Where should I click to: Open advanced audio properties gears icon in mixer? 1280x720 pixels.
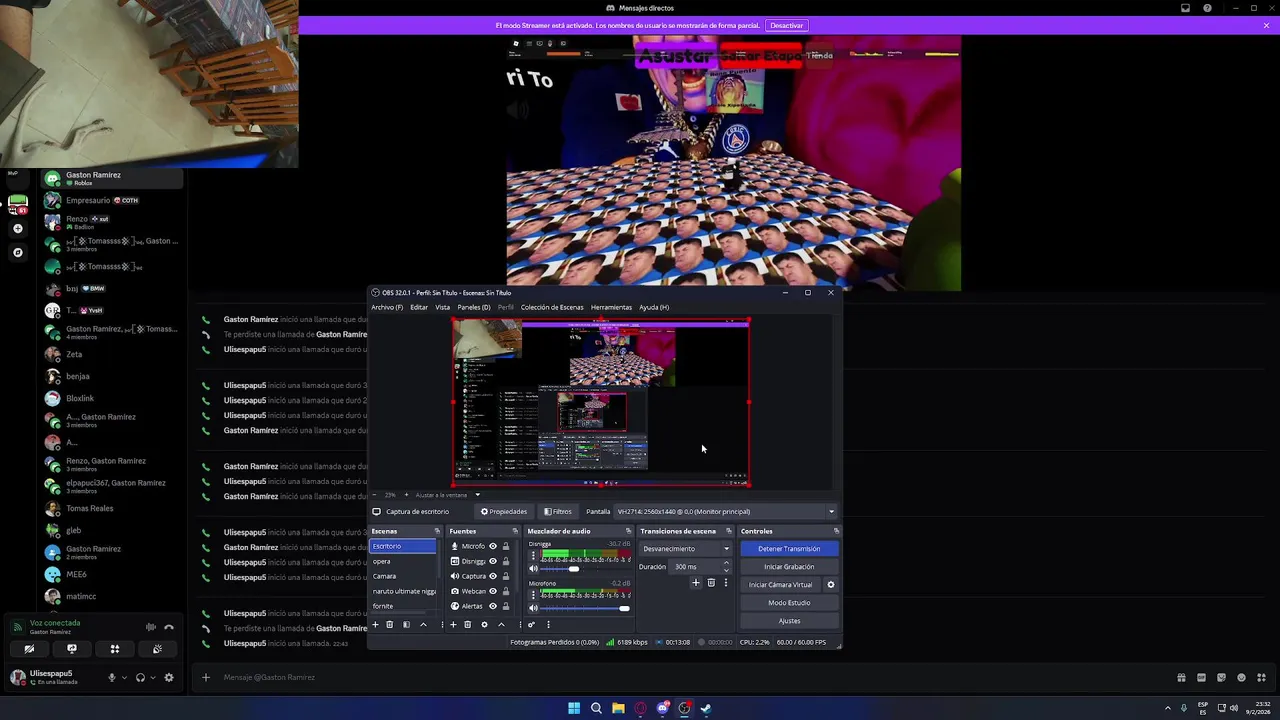point(531,624)
